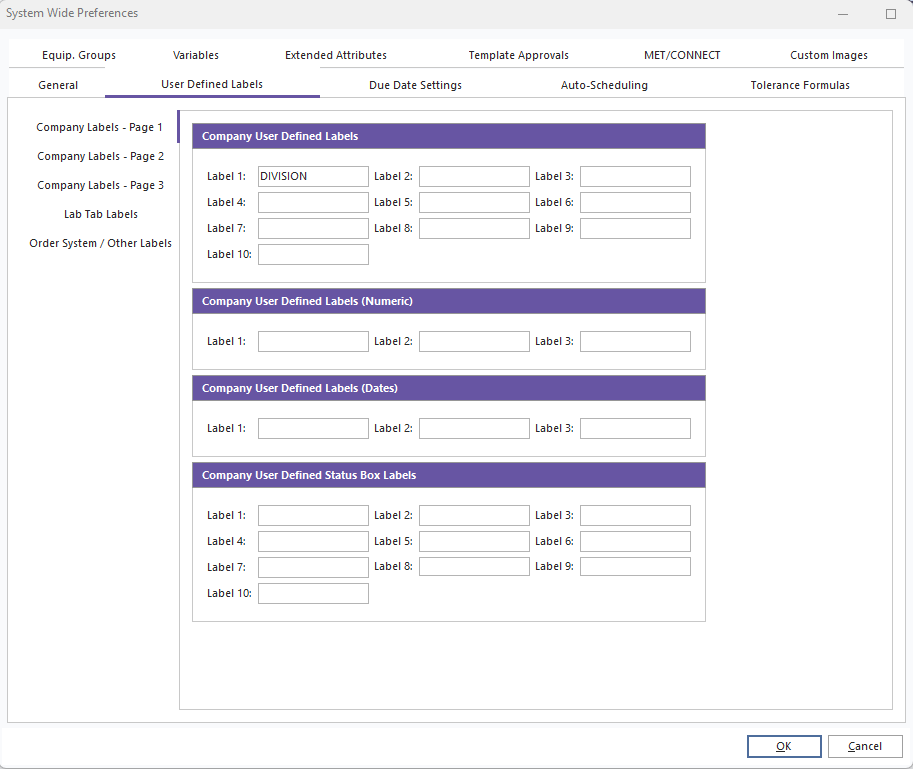Image resolution: width=913 pixels, height=769 pixels.
Task: Open the Tolerance Formulas tab
Action: (800, 85)
